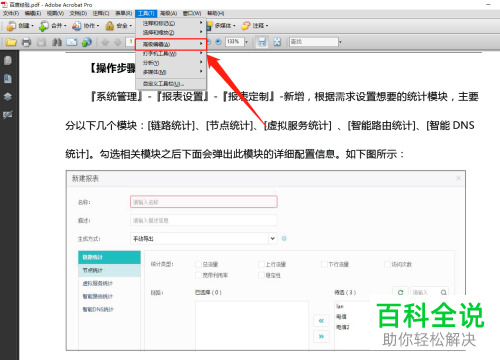The image size is (500, 360).
Task: Expand the 高级编辑(A) submenu
Action: click(x=171, y=44)
